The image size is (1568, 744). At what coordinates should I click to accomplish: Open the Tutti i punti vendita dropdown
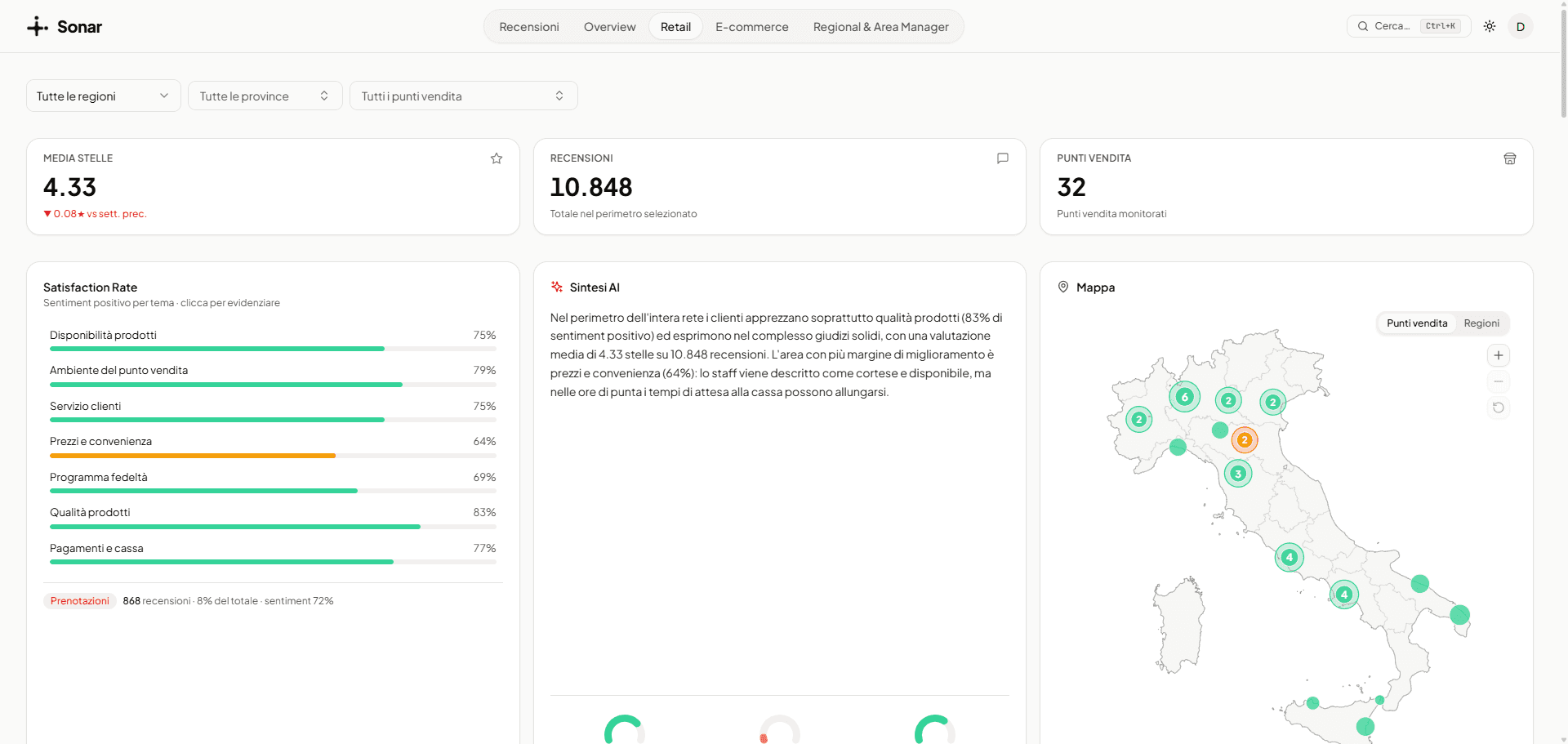(463, 96)
